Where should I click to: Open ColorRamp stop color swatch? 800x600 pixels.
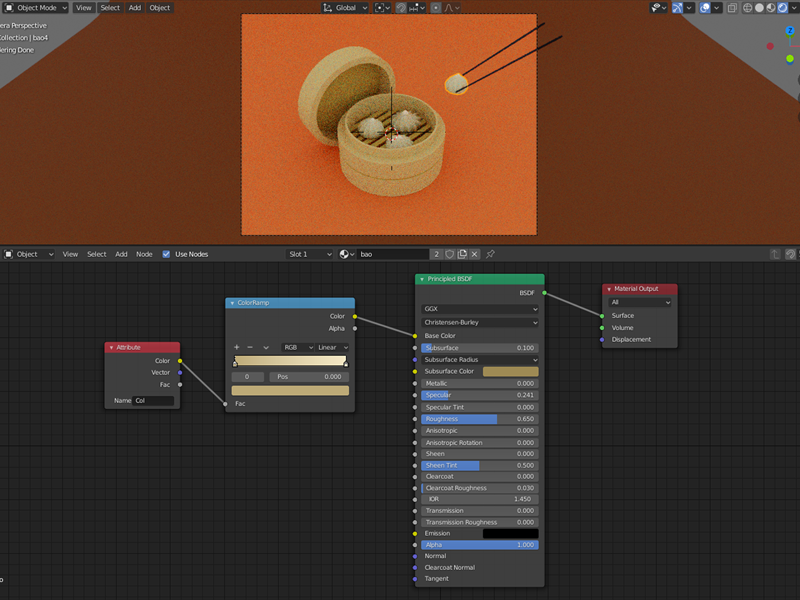(x=290, y=391)
